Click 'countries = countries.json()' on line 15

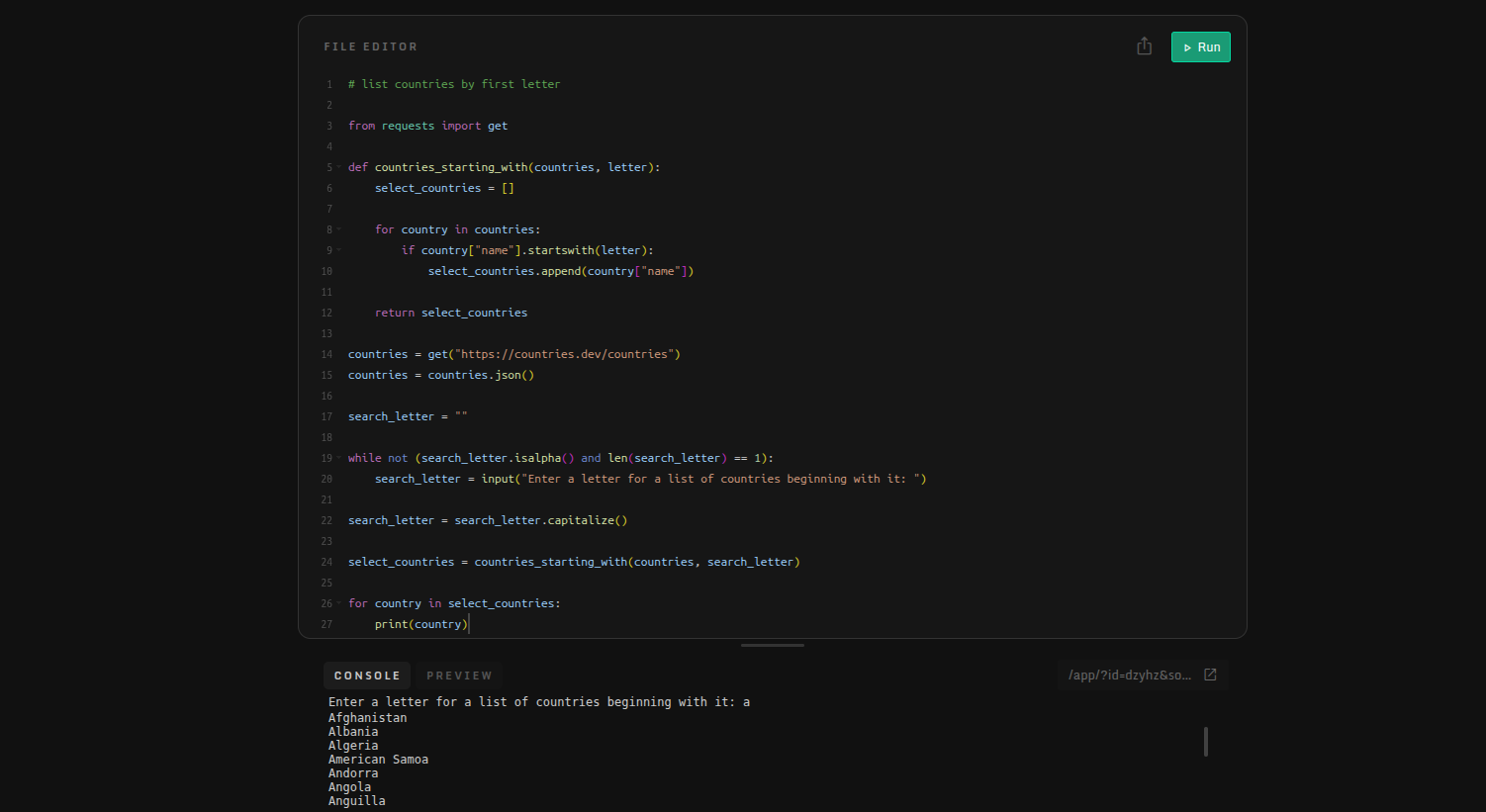441,375
